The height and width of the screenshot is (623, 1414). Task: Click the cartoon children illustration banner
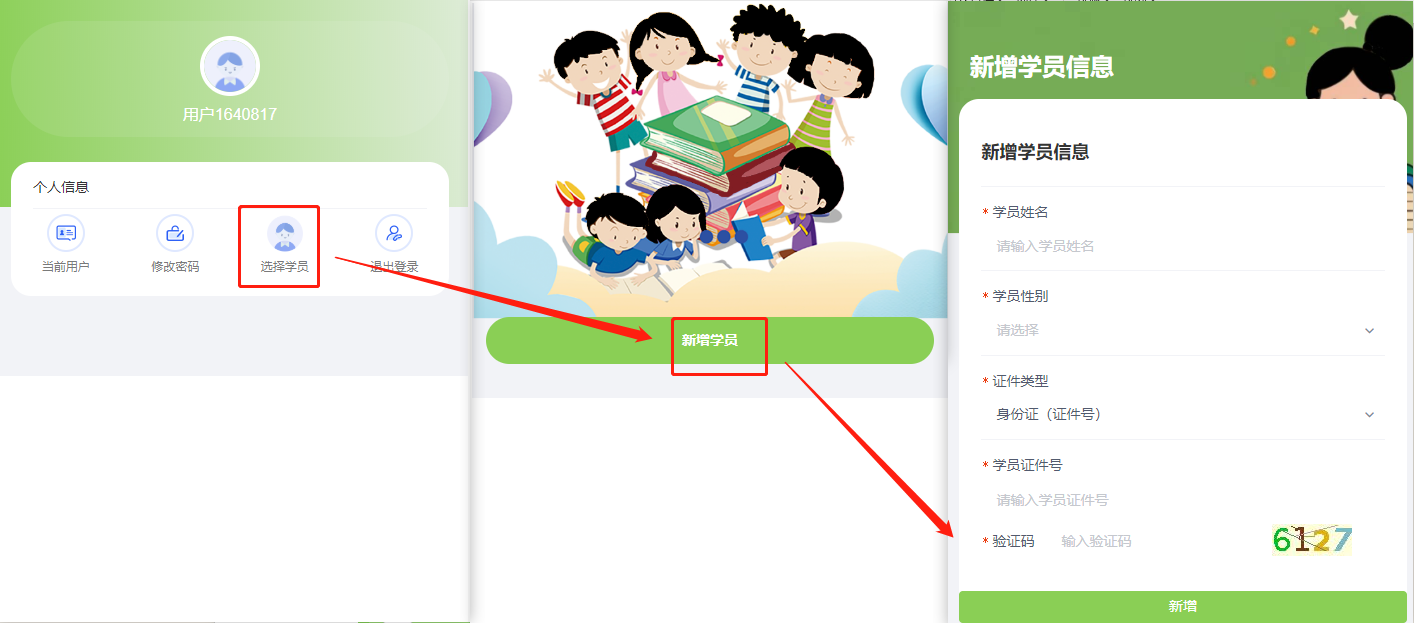point(709,159)
